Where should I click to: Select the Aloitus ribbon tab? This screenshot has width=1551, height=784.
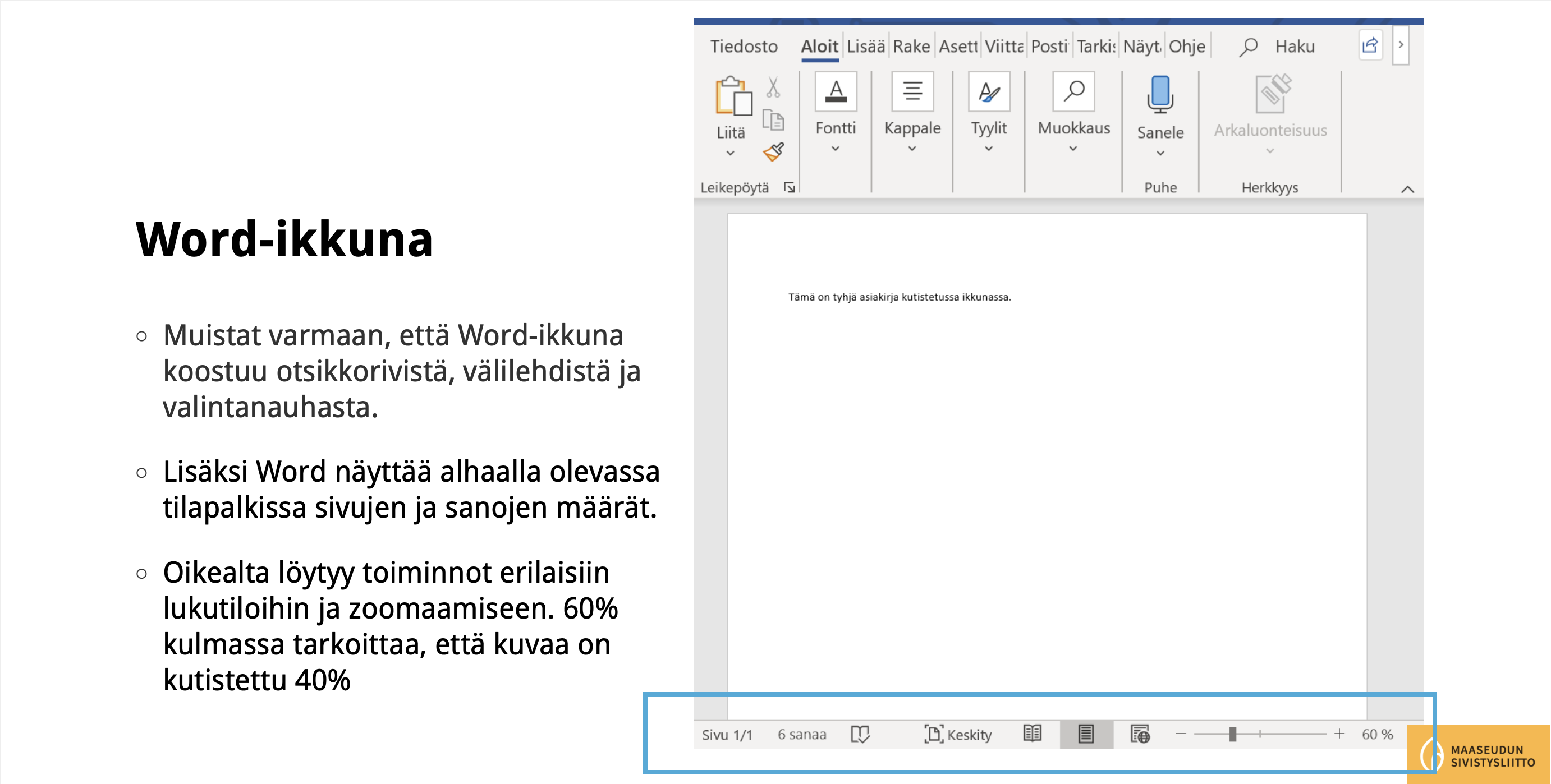pyautogui.click(x=819, y=47)
